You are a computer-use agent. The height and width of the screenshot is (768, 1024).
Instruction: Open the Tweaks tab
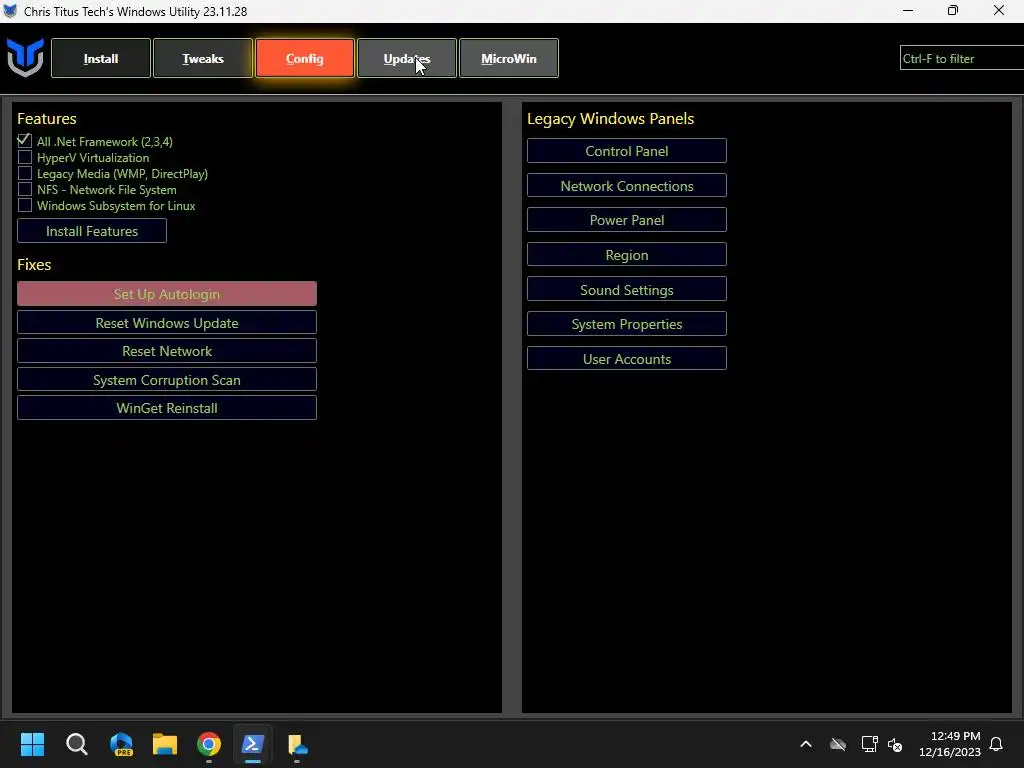point(202,58)
